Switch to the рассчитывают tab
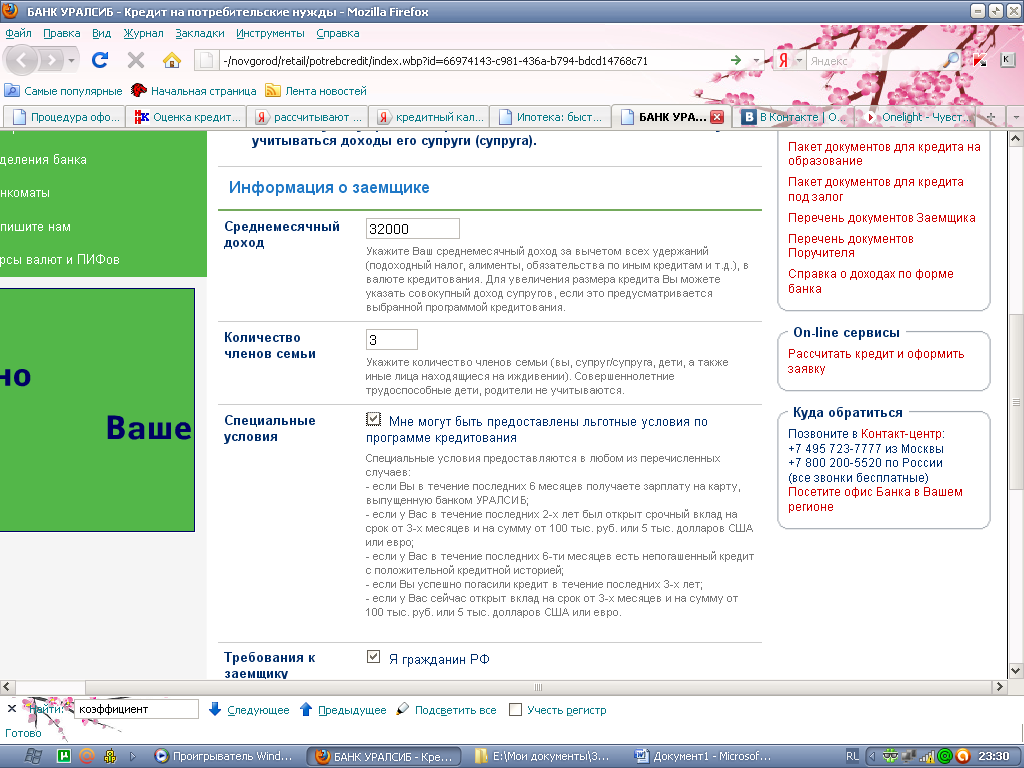 (308, 117)
